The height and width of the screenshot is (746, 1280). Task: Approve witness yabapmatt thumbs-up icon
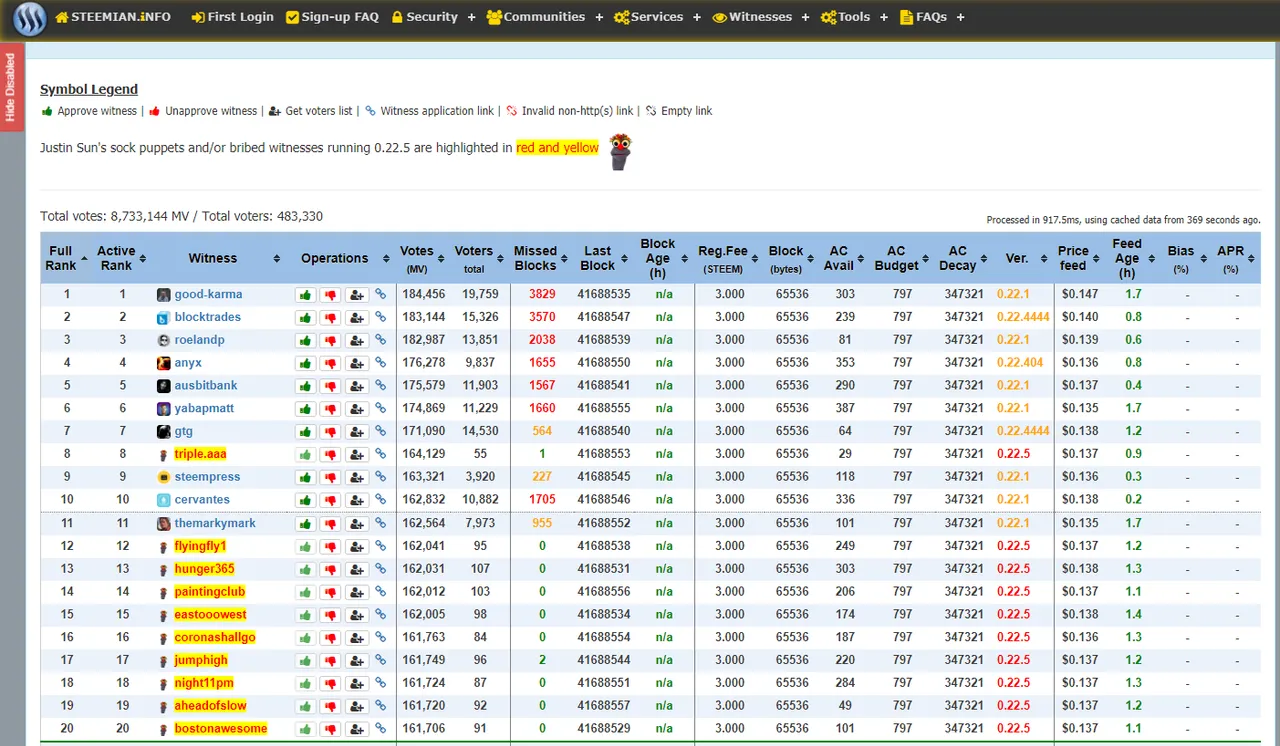304,409
